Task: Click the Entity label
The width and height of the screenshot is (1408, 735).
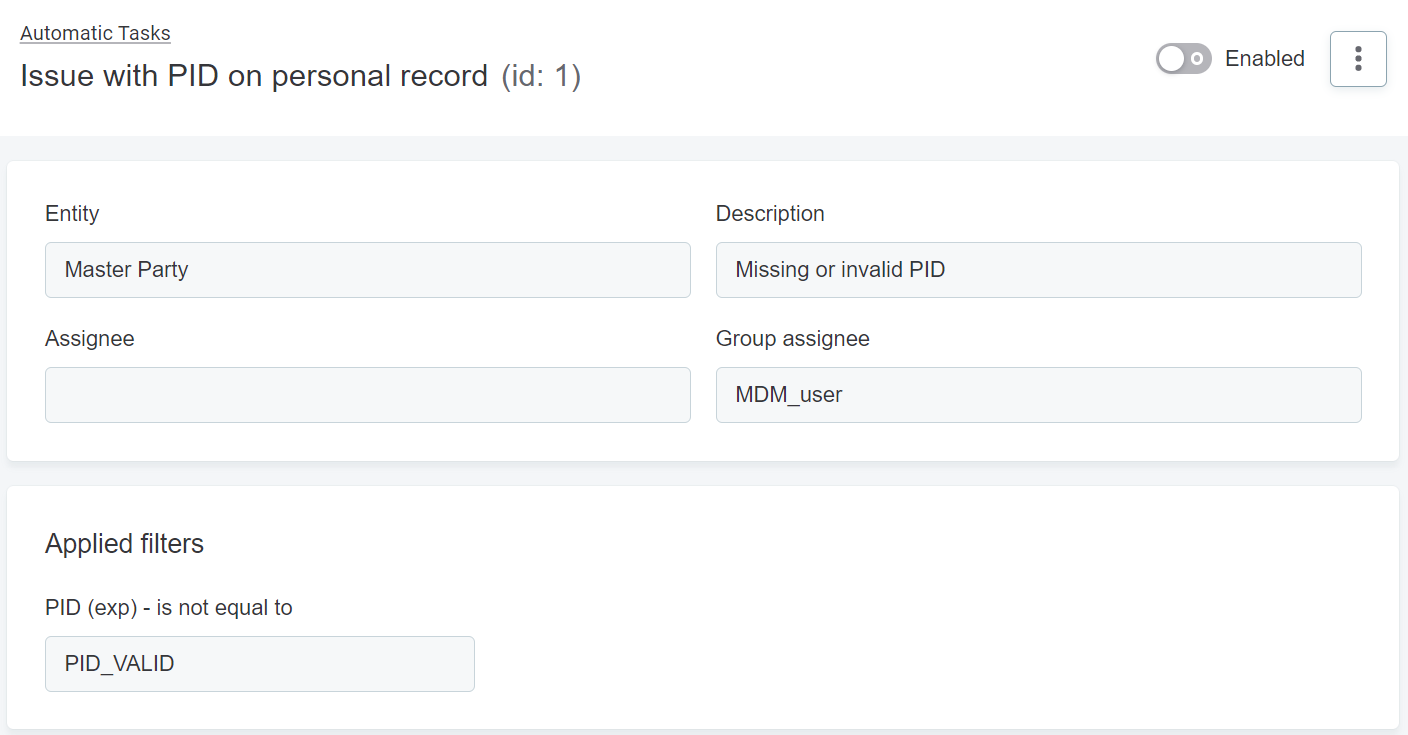Action: tap(72, 213)
